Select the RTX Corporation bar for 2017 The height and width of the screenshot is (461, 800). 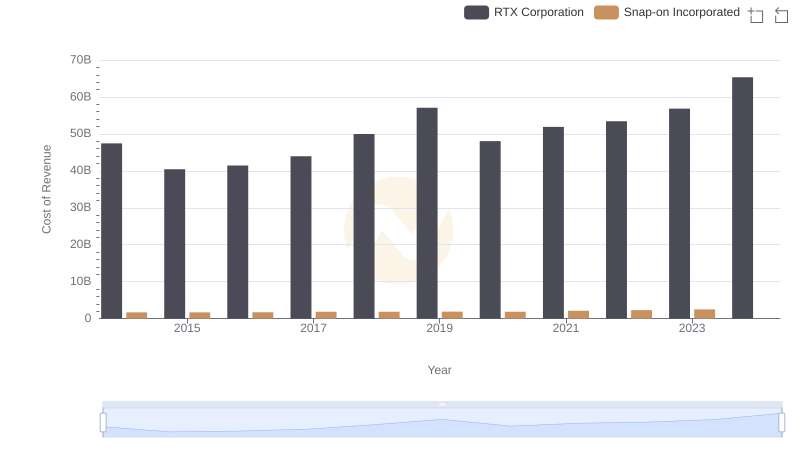click(301, 237)
